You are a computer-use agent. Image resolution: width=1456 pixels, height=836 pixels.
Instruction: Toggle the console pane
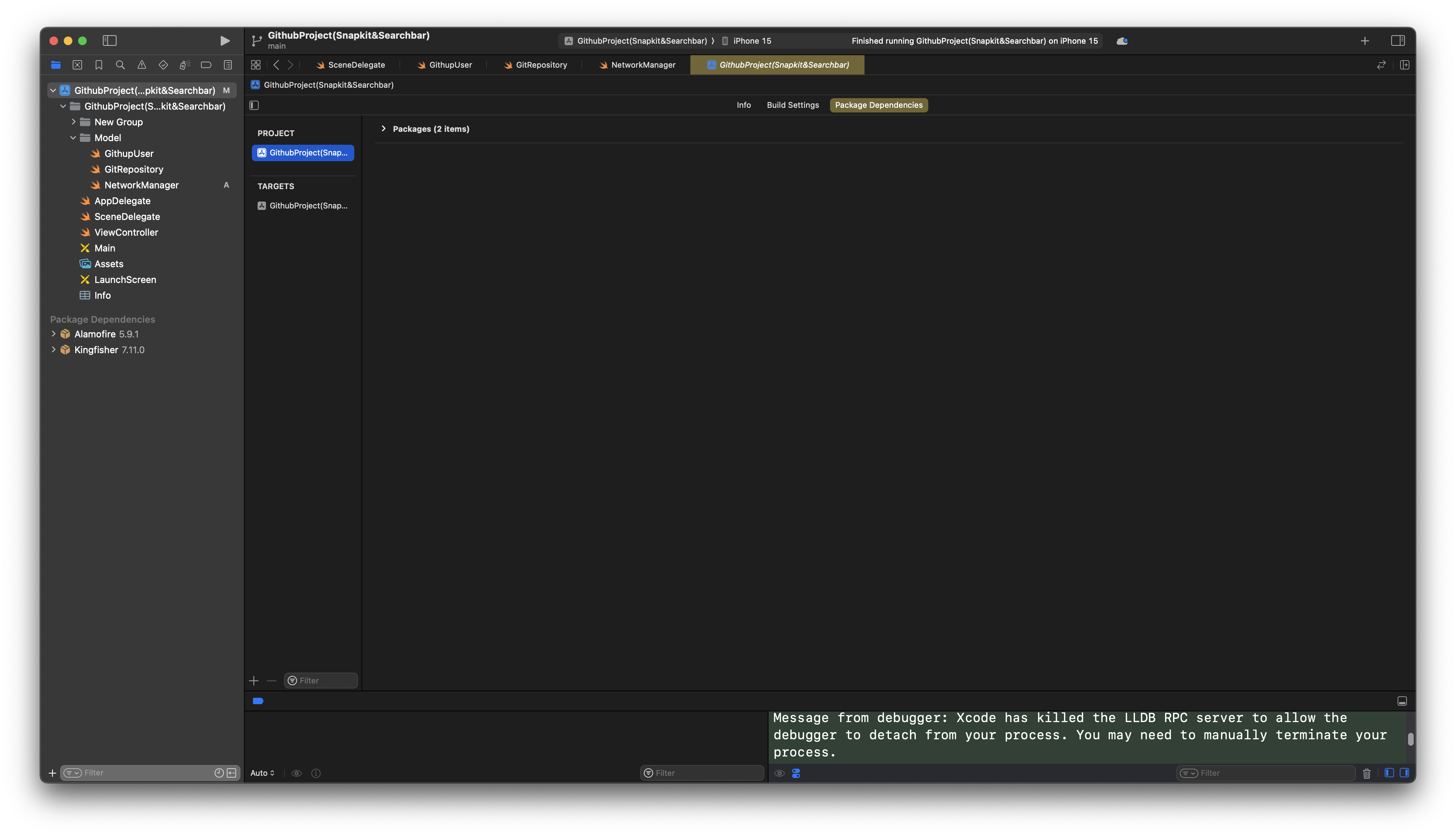[x=1404, y=773]
